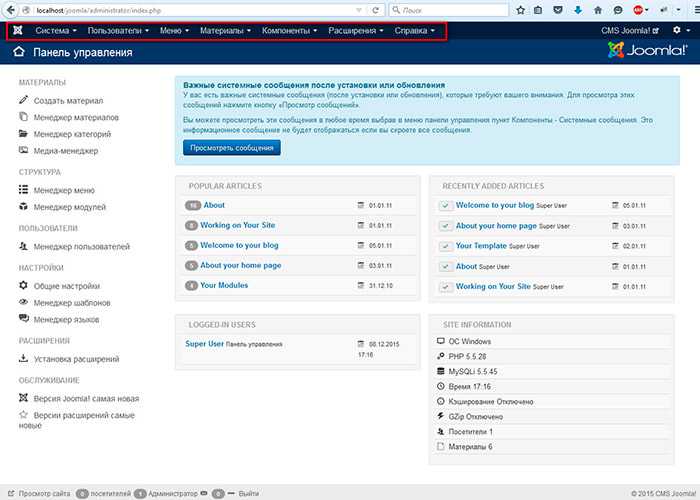Open popular article Working on Your Site

(x=238, y=225)
